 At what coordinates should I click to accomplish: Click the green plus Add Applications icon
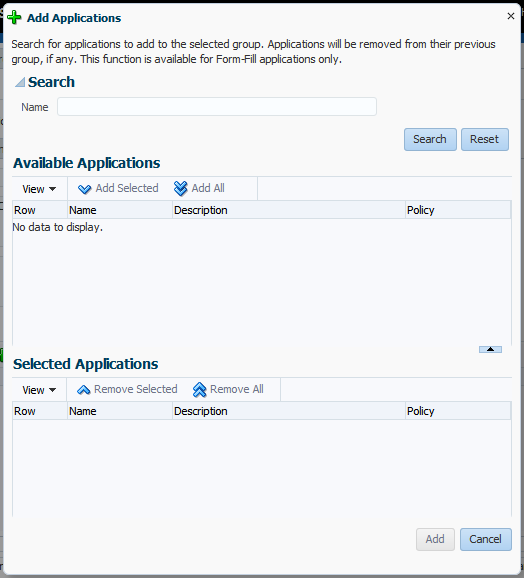tap(14, 17)
